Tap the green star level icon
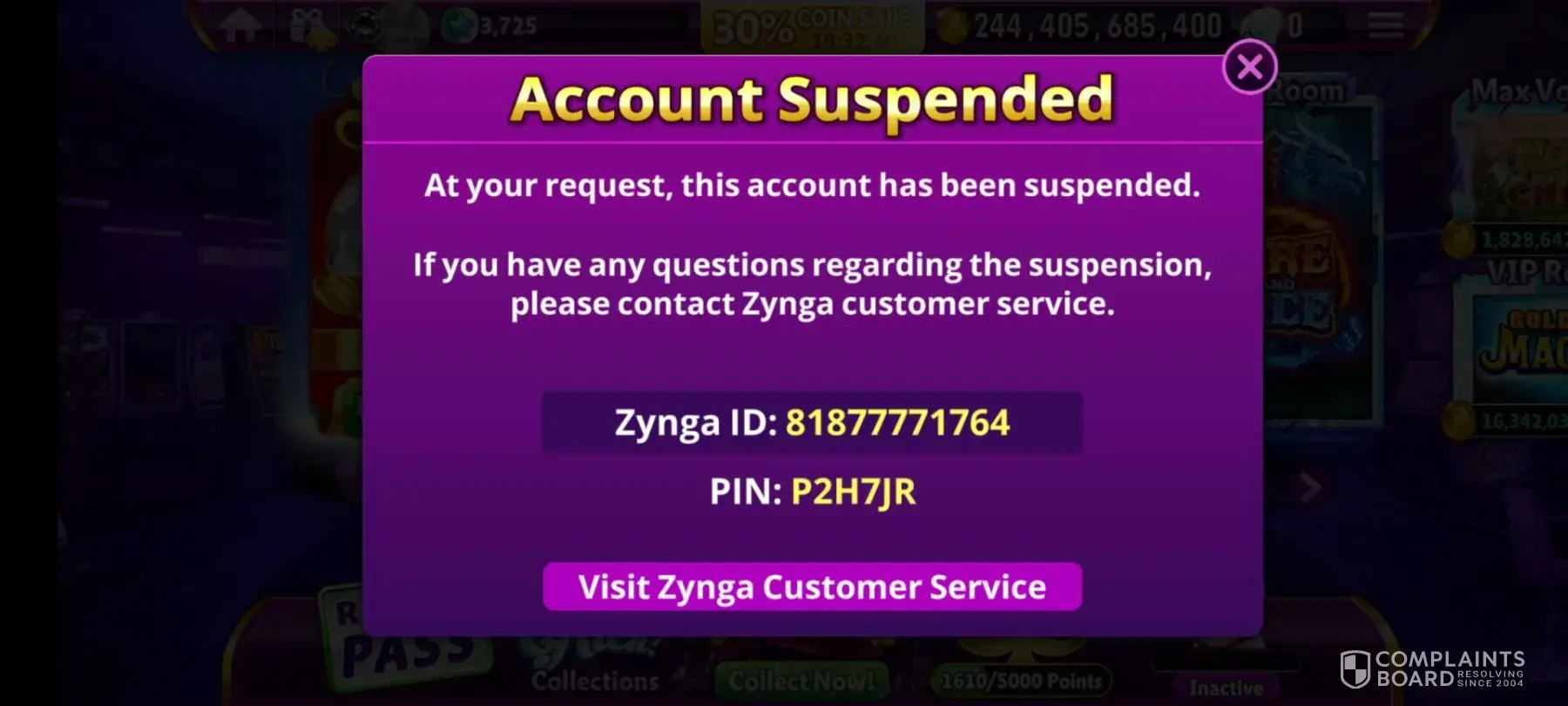This screenshot has height=706, width=1568. (x=459, y=26)
